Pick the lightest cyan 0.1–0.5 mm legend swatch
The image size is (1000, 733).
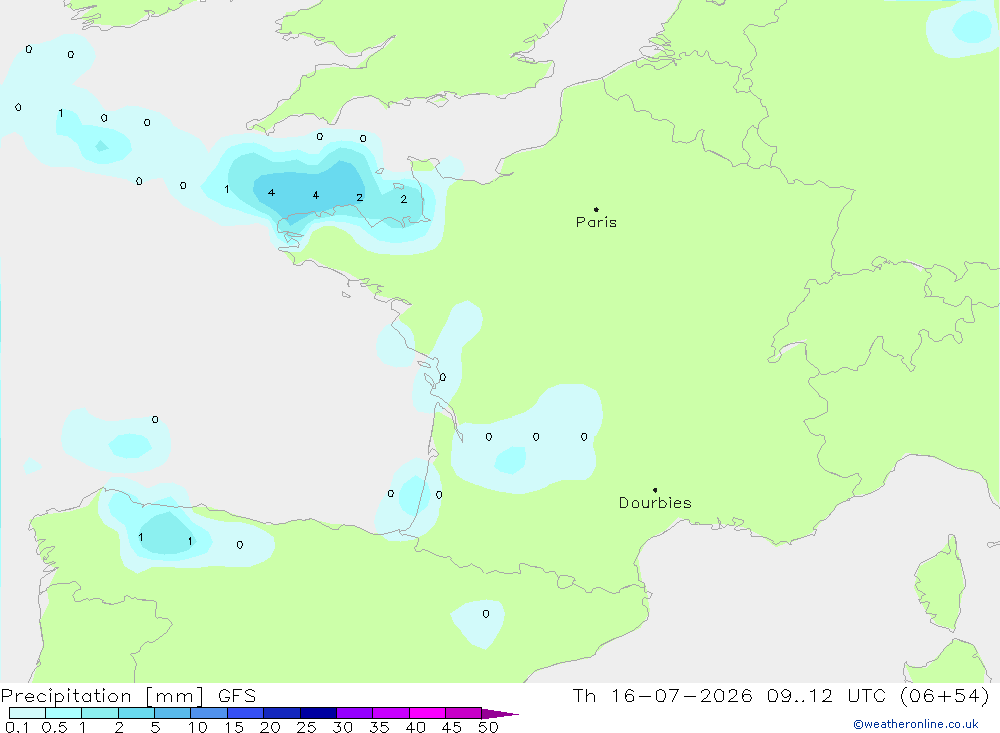(x=27, y=713)
